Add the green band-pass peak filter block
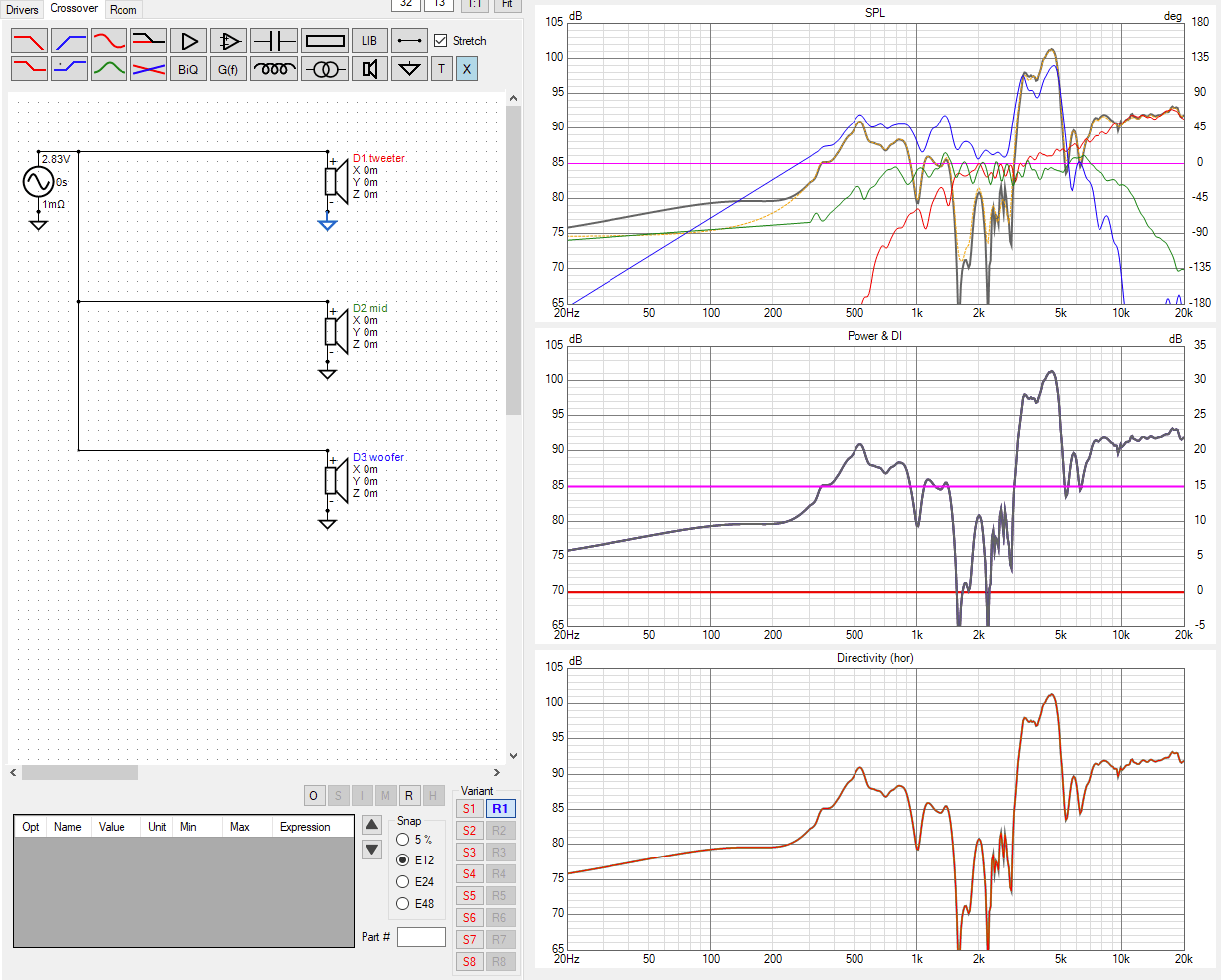Viewport: 1221px width, 980px height. 110,69
